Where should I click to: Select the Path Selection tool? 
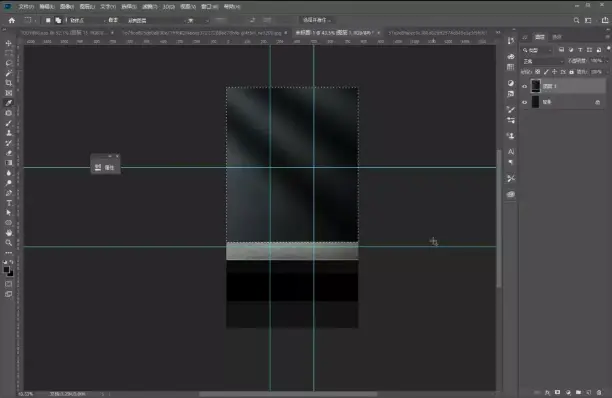pos(9,213)
